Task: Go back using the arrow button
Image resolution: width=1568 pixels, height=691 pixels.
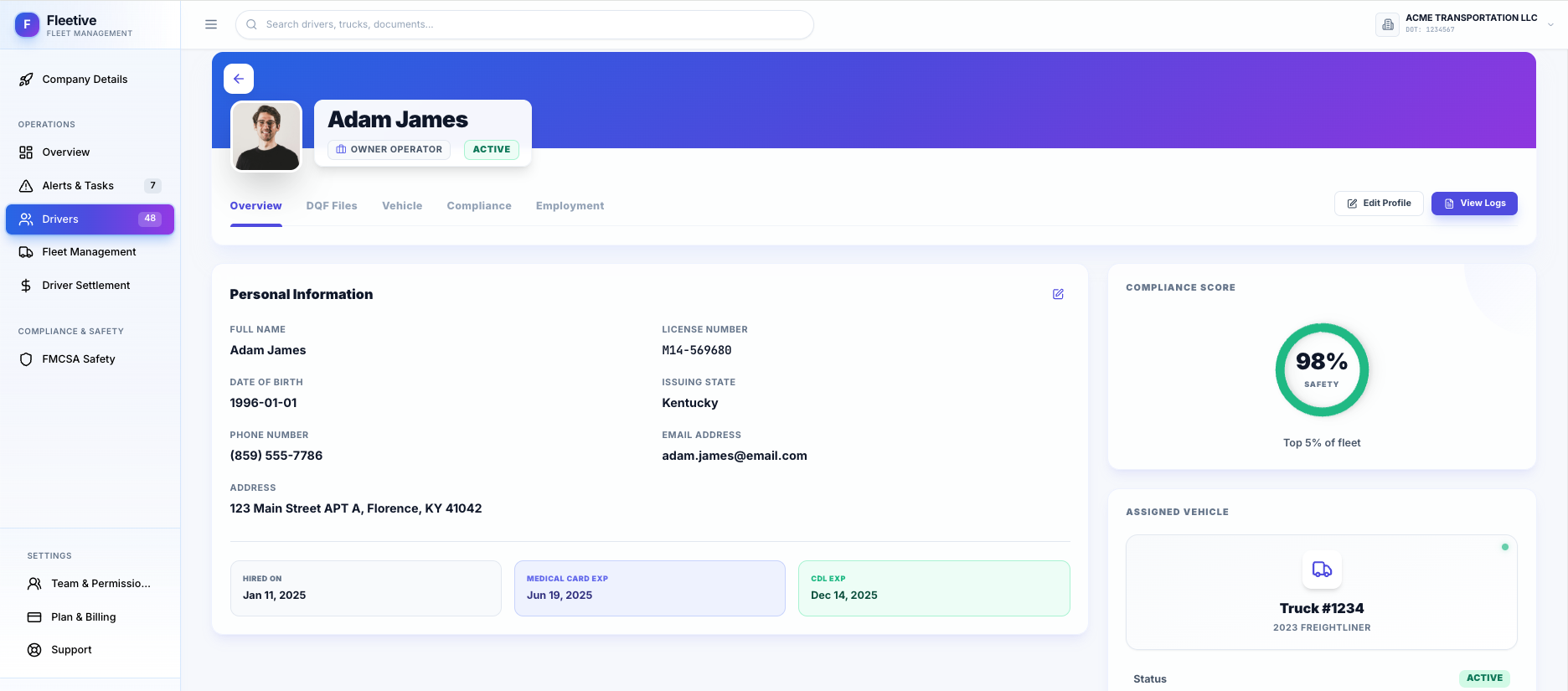Action: coord(239,79)
